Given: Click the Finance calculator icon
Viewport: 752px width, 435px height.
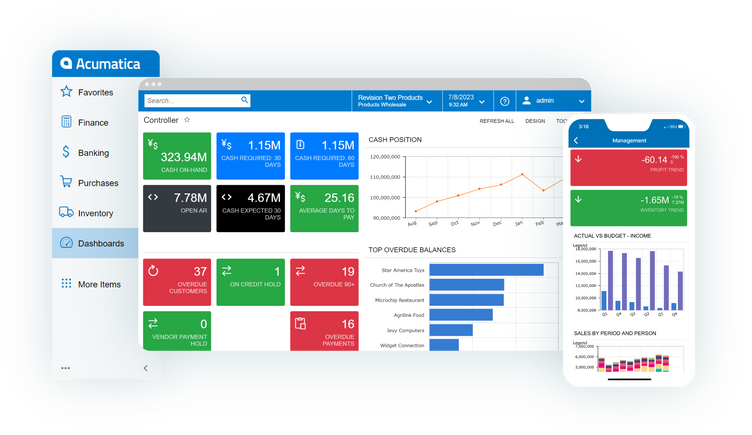Looking at the screenshot, I should [x=66, y=123].
